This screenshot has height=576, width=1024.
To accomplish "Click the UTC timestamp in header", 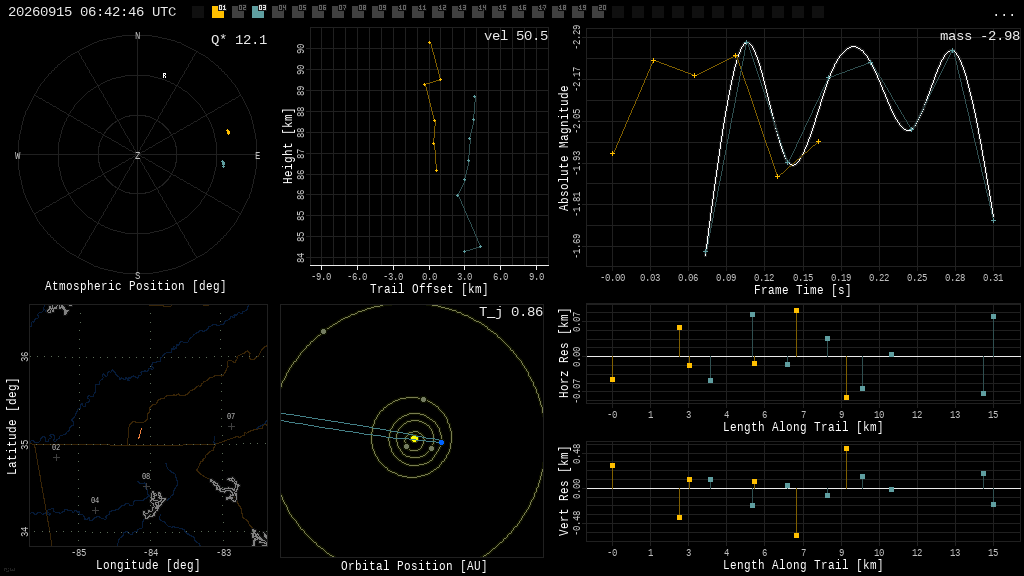I will [92, 12].
